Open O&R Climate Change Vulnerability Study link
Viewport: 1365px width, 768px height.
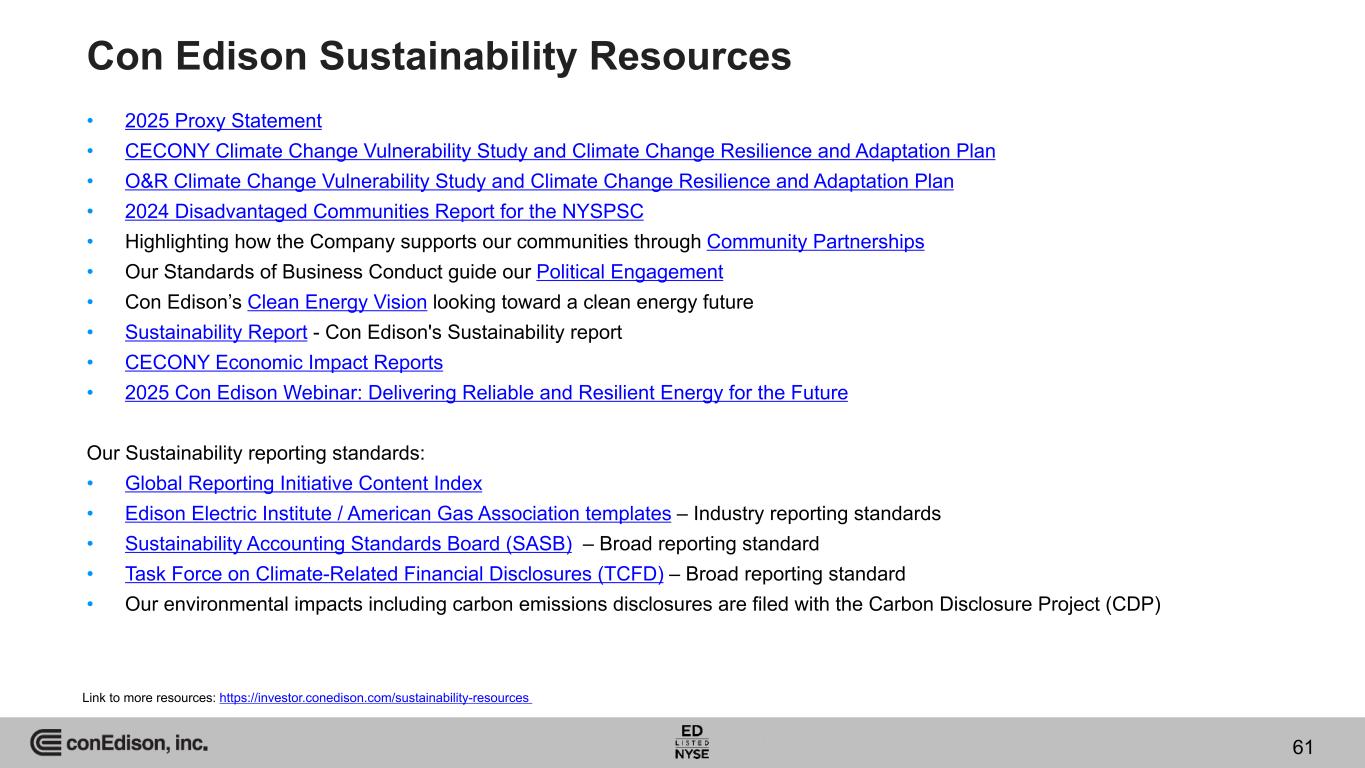click(538, 181)
